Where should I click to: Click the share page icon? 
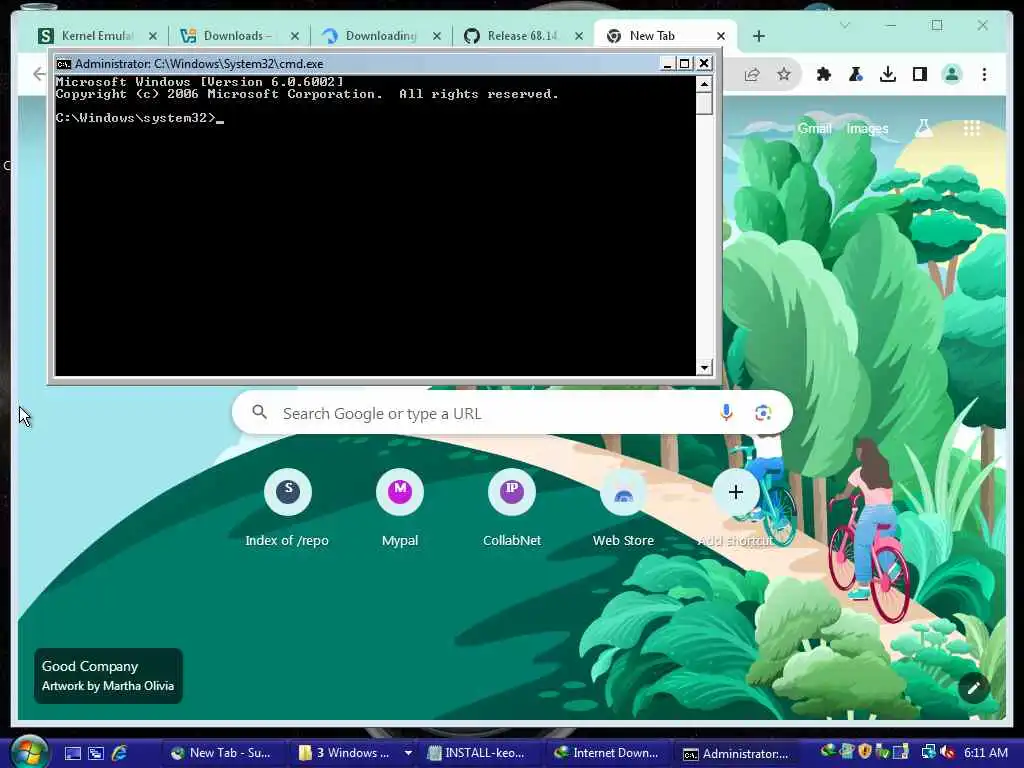point(752,74)
